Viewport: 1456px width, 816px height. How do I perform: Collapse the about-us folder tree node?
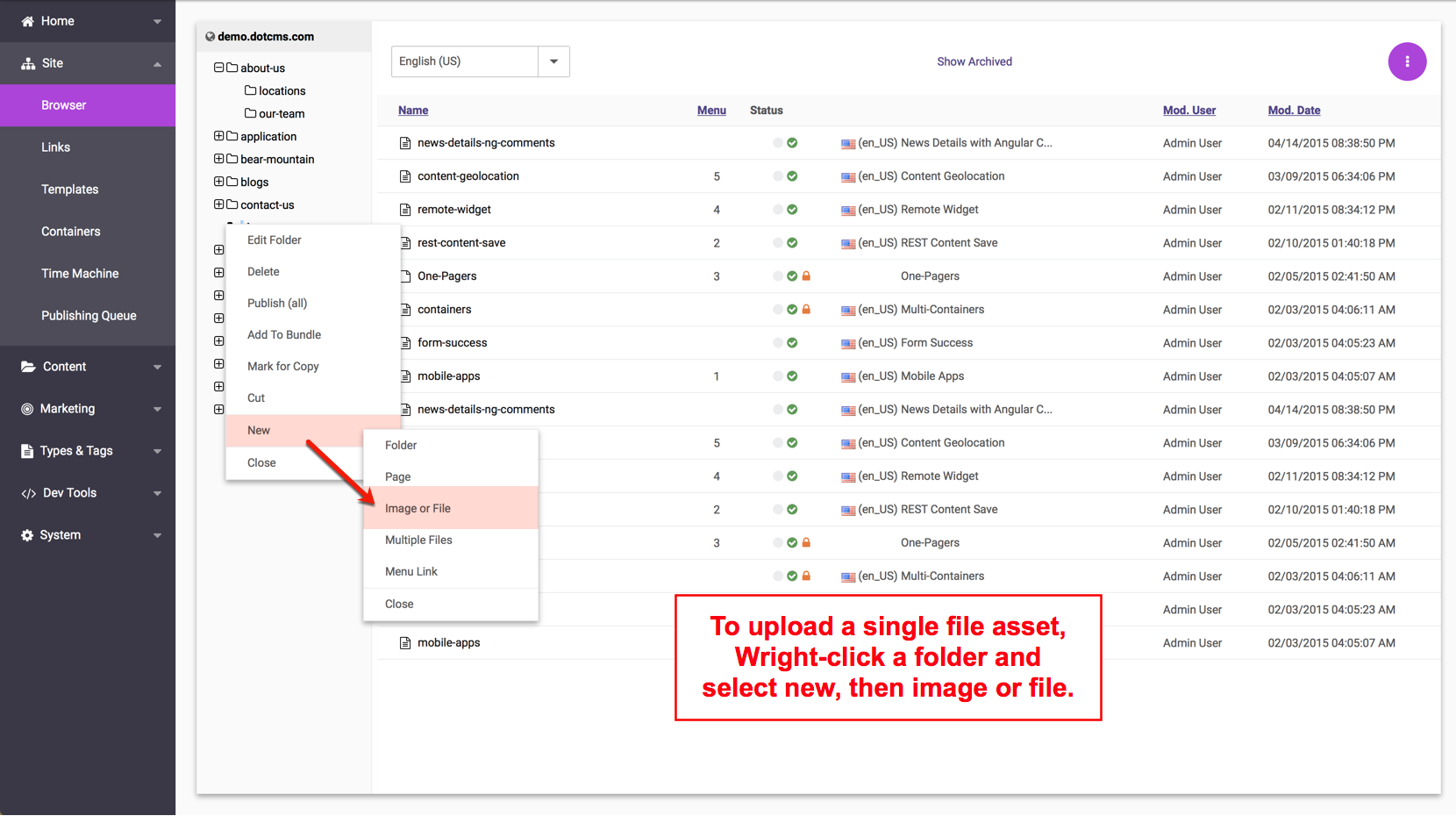(219, 68)
